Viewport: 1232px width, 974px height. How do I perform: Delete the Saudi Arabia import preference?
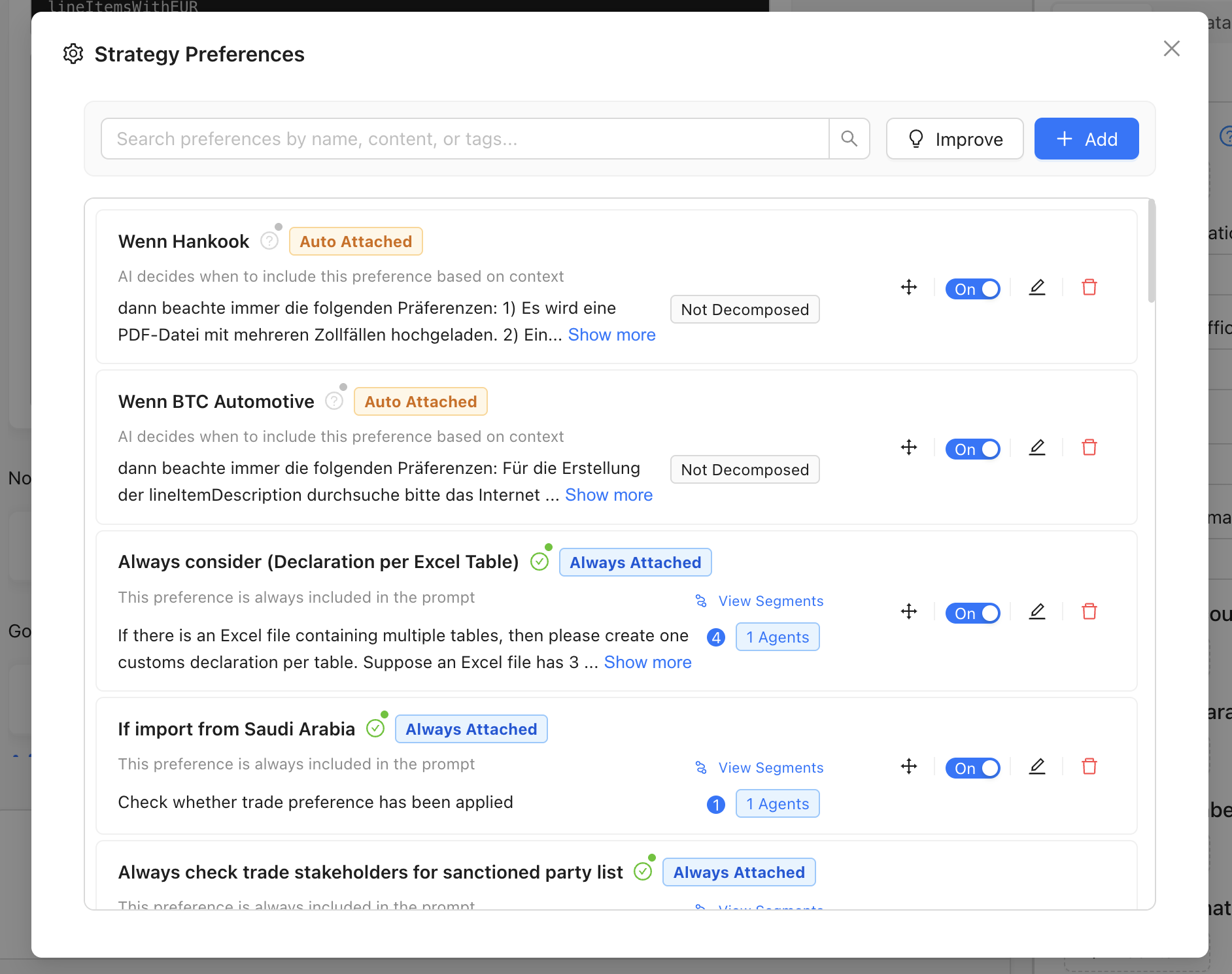(x=1089, y=767)
